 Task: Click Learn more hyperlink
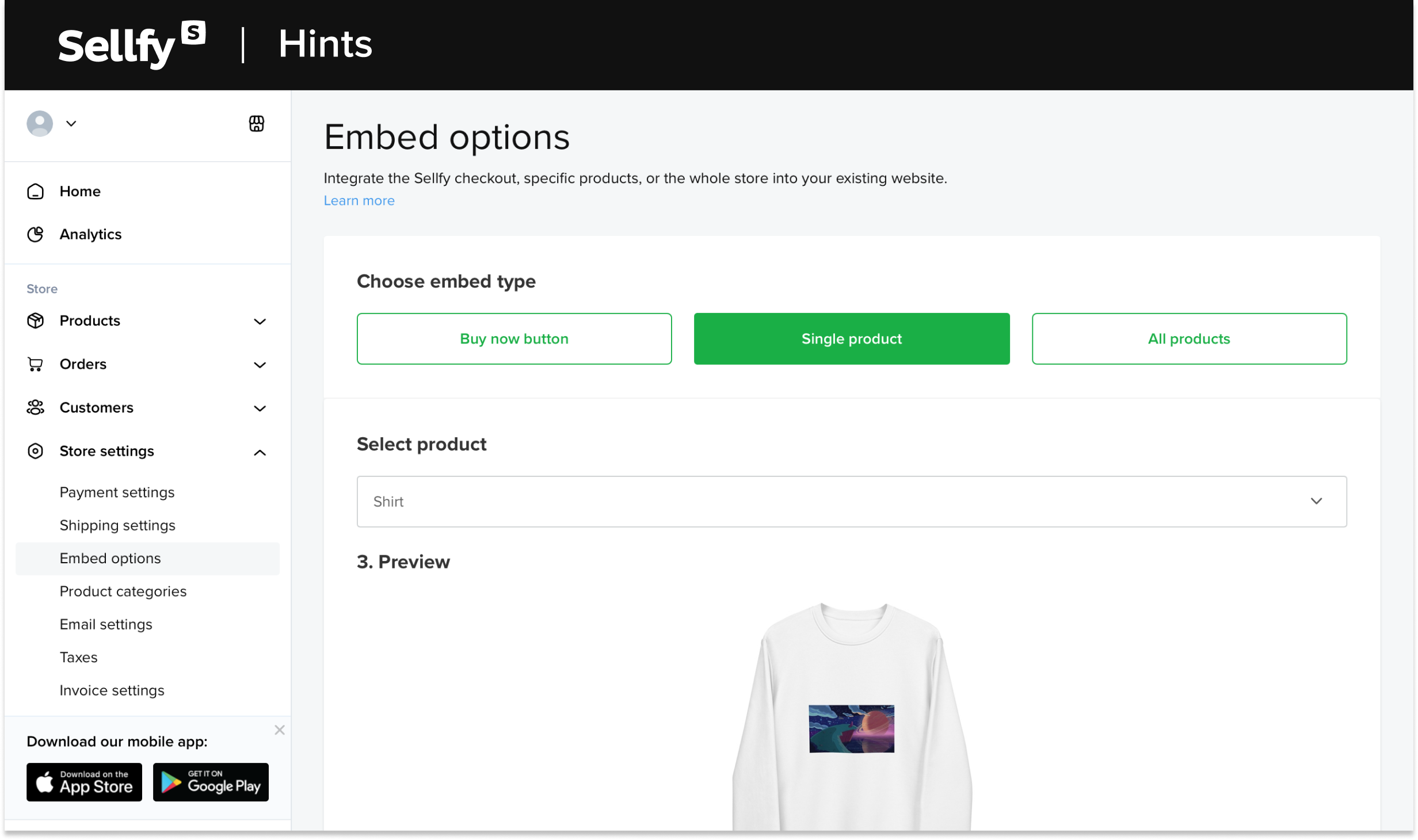tap(359, 201)
